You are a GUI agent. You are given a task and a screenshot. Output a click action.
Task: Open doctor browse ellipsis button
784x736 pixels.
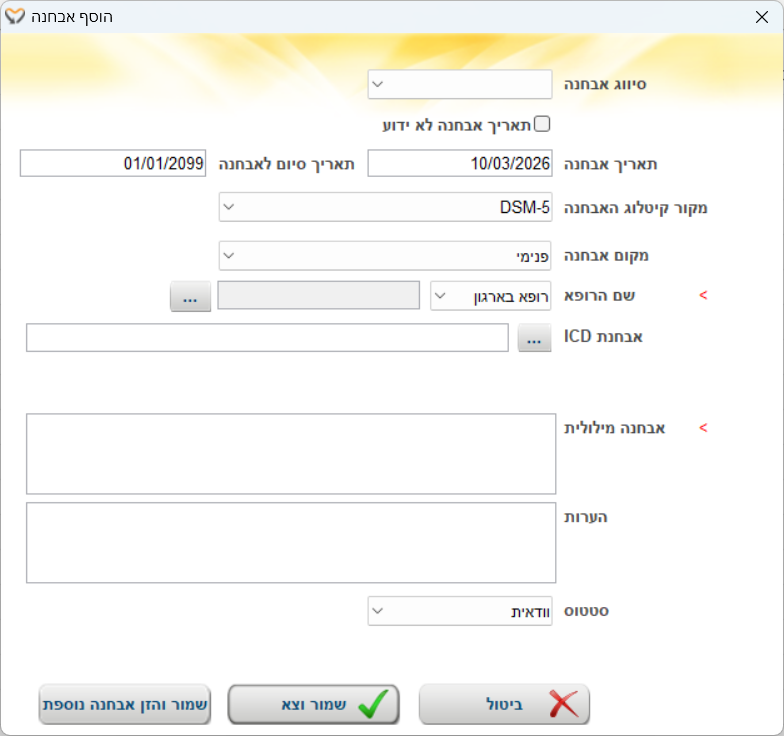pyautogui.click(x=190, y=296)
